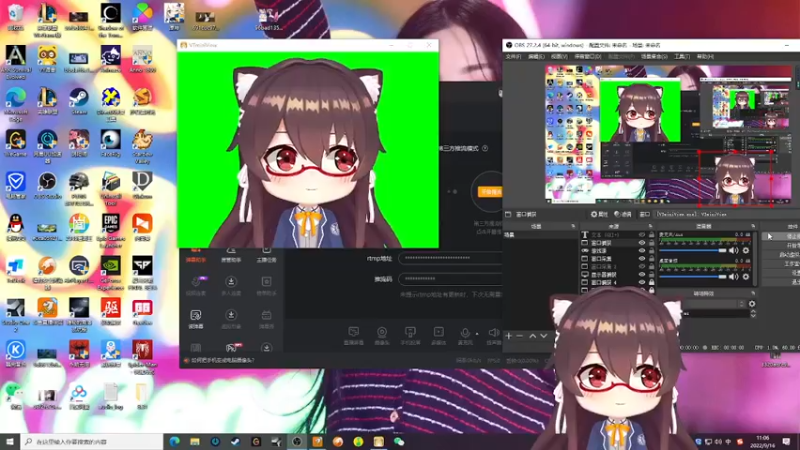Pop out the 来源 dock panel

pos(650,226)
